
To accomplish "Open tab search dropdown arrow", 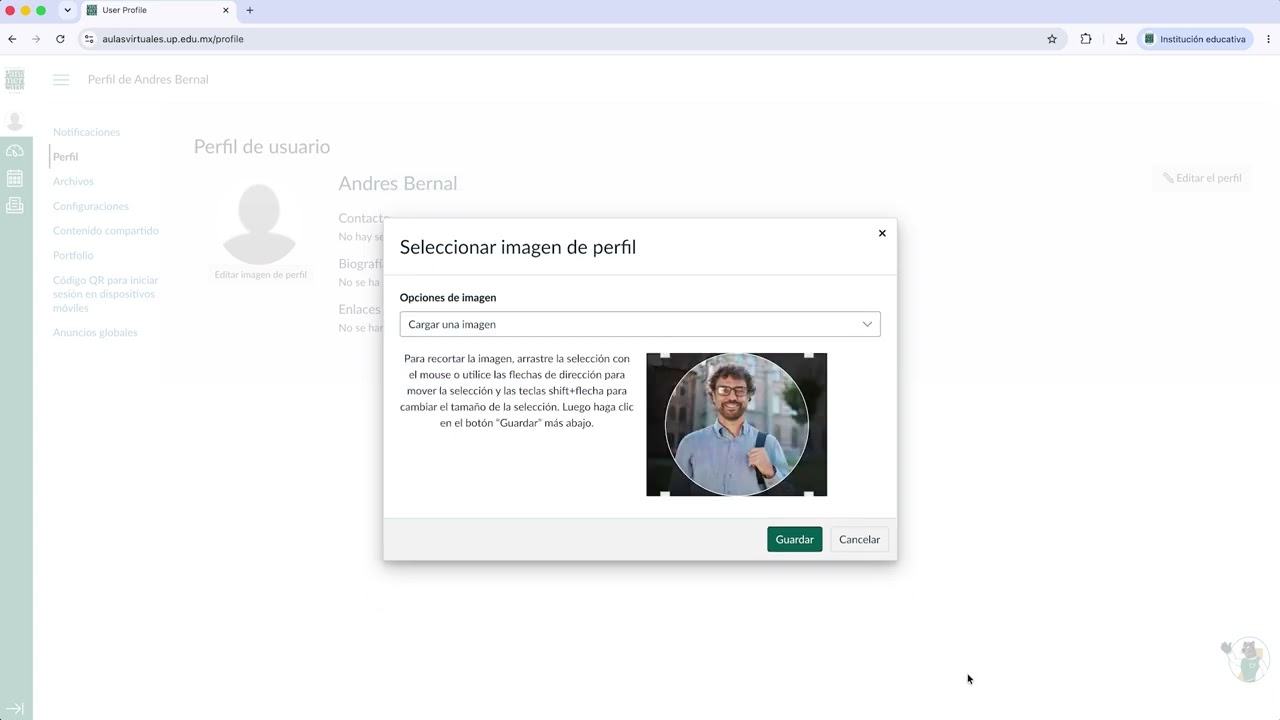I will coord(67,10).
